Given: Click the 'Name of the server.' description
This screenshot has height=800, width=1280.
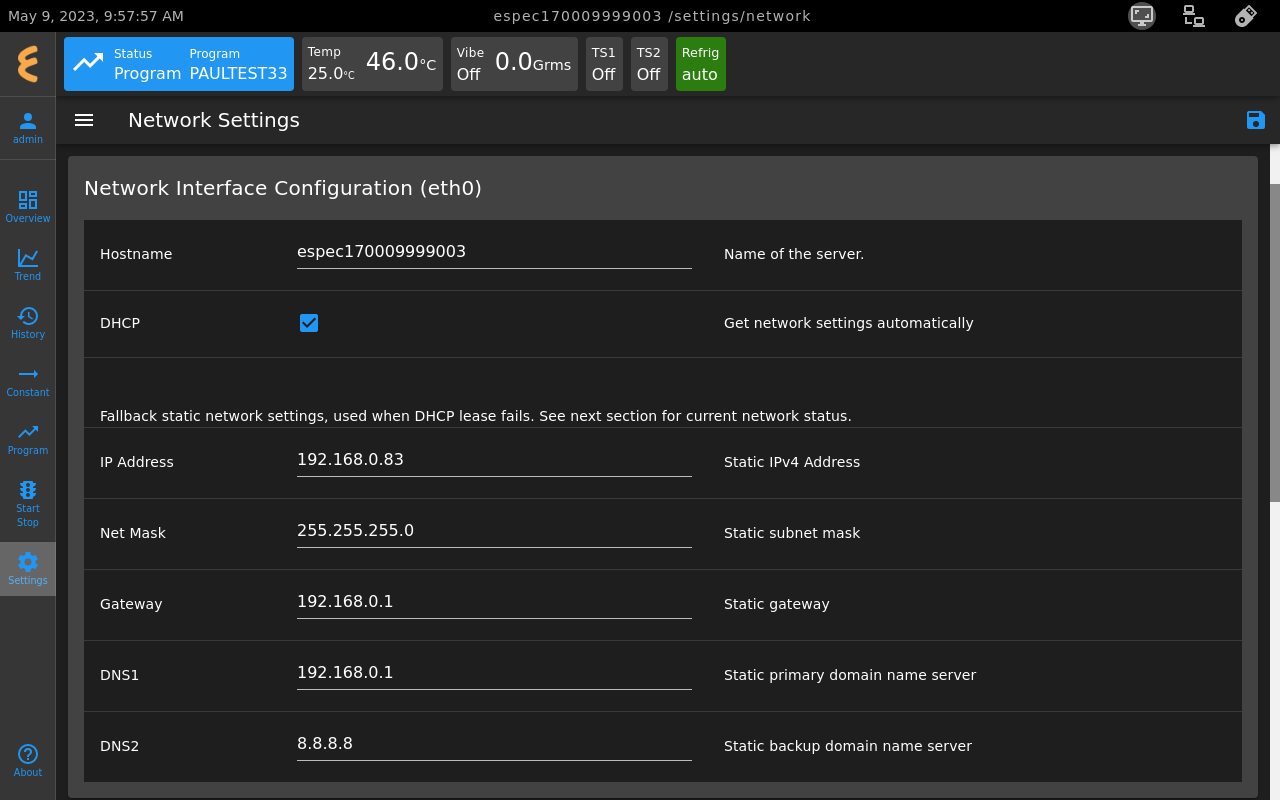Looking at the screenshot, I should pos(794,254).
